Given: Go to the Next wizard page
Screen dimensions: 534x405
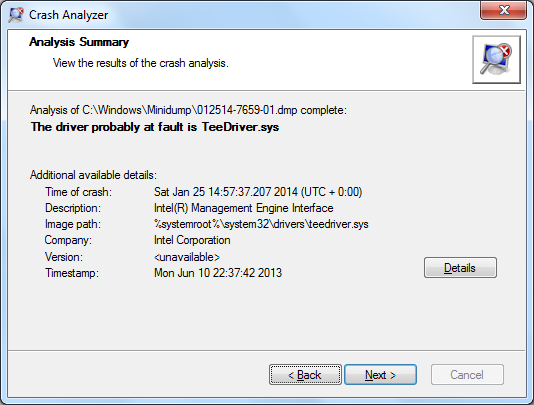Looking at the screenshot, I should tap(380, 375).
